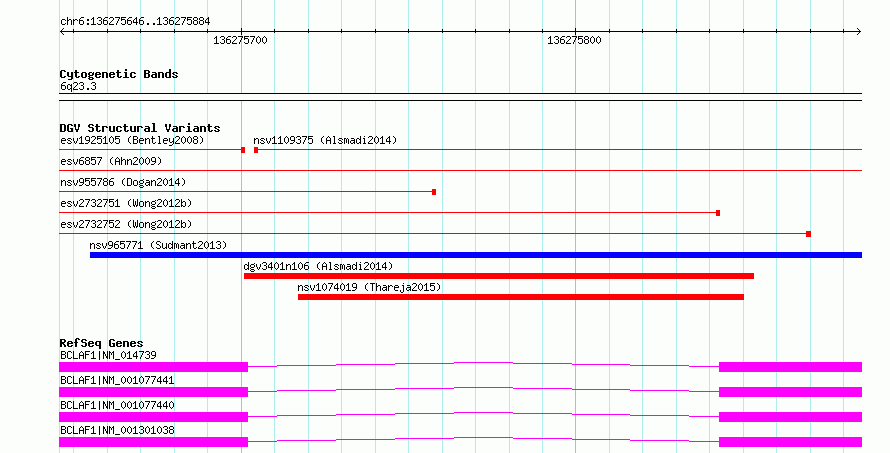The height and width of the screenshot is (453, 890).
Task: Click the chr6:136275646..136275884 region label
Action: 135,22
